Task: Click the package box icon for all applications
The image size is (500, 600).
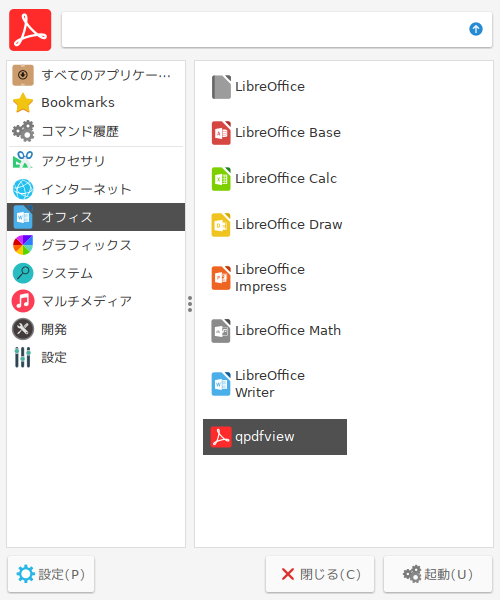Action: [x=23, y=75]
